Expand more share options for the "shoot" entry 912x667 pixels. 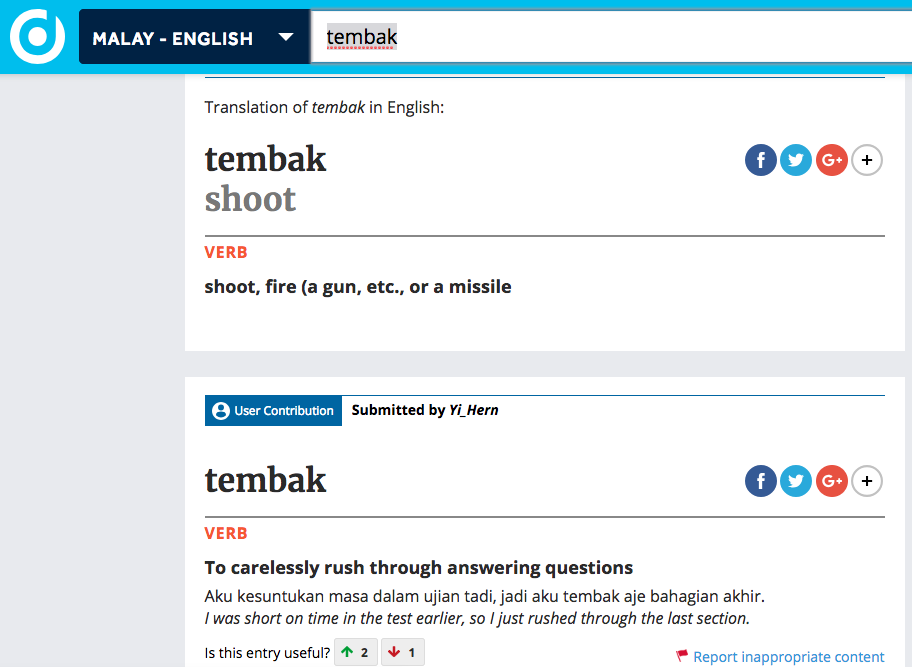point(867,159)
